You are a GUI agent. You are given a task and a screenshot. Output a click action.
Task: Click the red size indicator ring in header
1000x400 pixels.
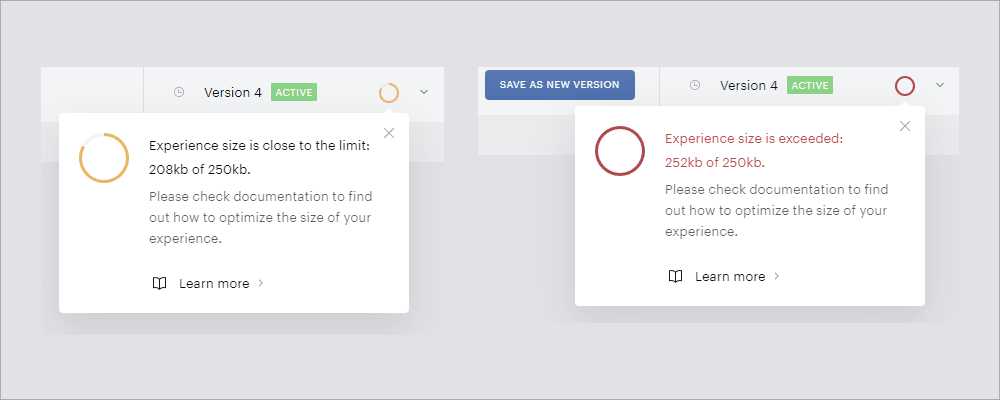(x=905, y=85)
